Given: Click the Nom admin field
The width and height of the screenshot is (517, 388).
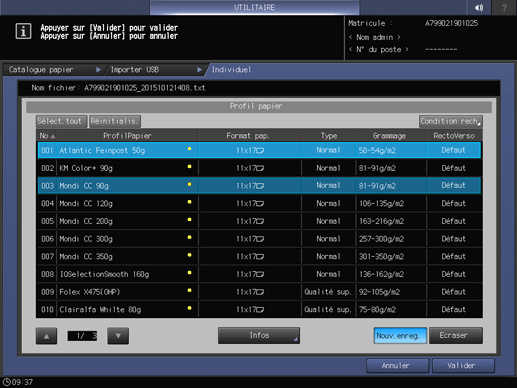Looking at the screenshot, I should pos(375,37).
